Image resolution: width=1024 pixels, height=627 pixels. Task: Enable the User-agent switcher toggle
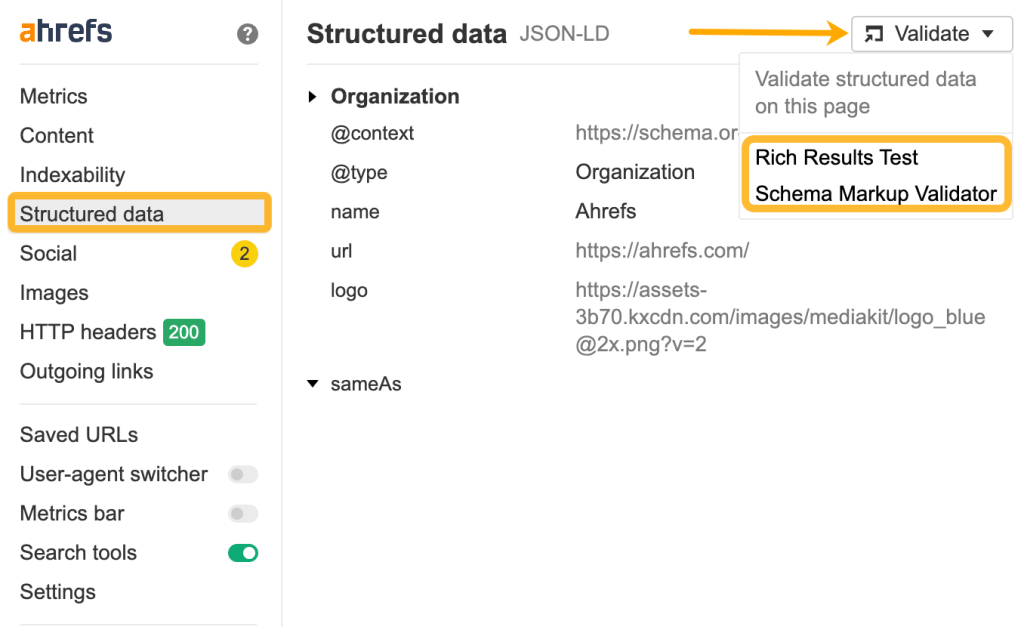click(243, 474)
